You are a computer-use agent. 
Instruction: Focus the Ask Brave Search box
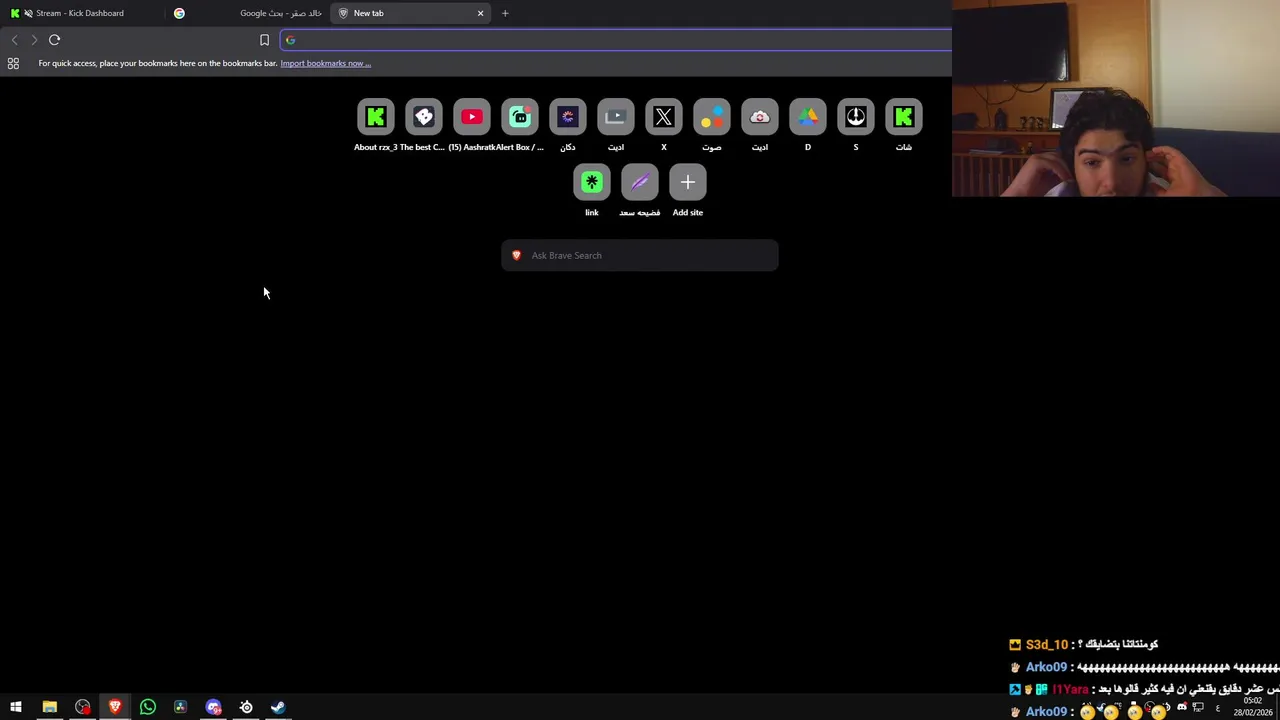(640, 255)
